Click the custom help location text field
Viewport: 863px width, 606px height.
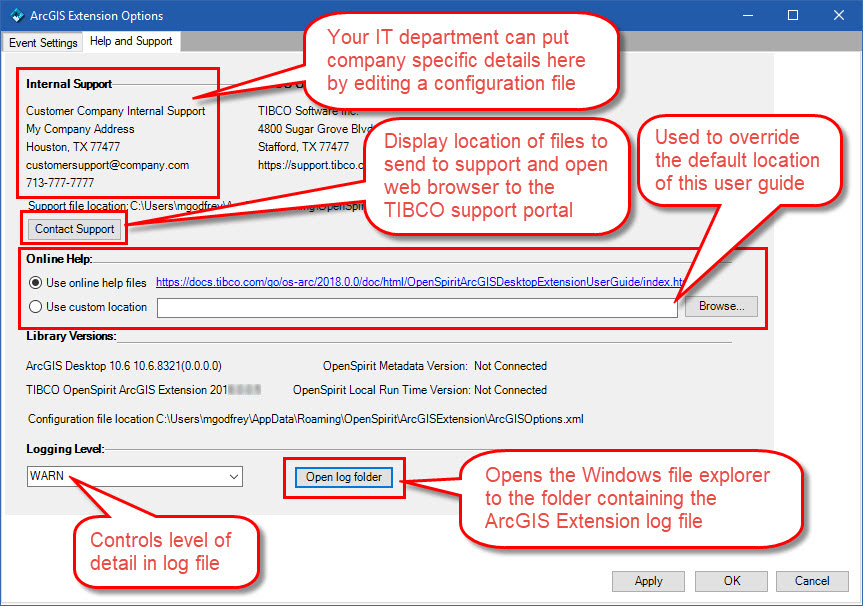(x=417, y=308)
